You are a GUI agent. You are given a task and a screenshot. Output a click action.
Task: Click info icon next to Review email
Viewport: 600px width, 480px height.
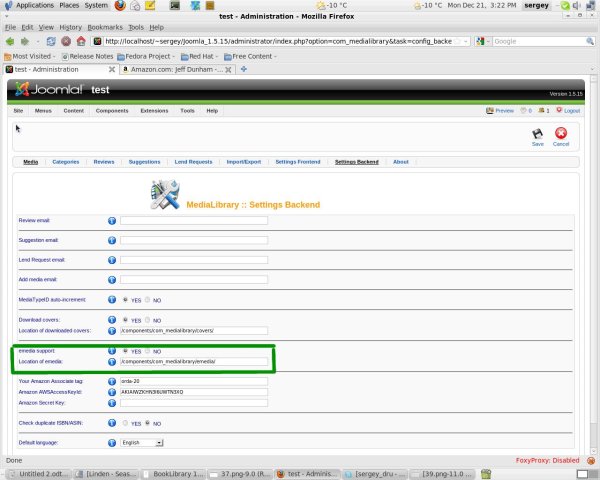(112, 221)
